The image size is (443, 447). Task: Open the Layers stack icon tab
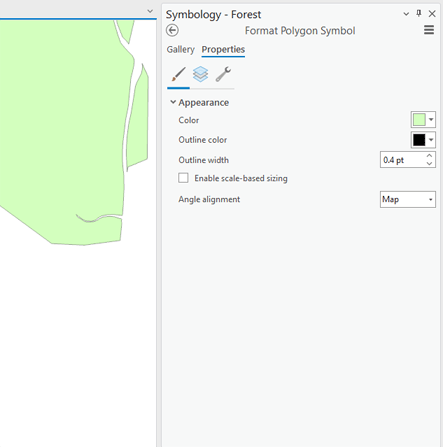coord(200,74)
